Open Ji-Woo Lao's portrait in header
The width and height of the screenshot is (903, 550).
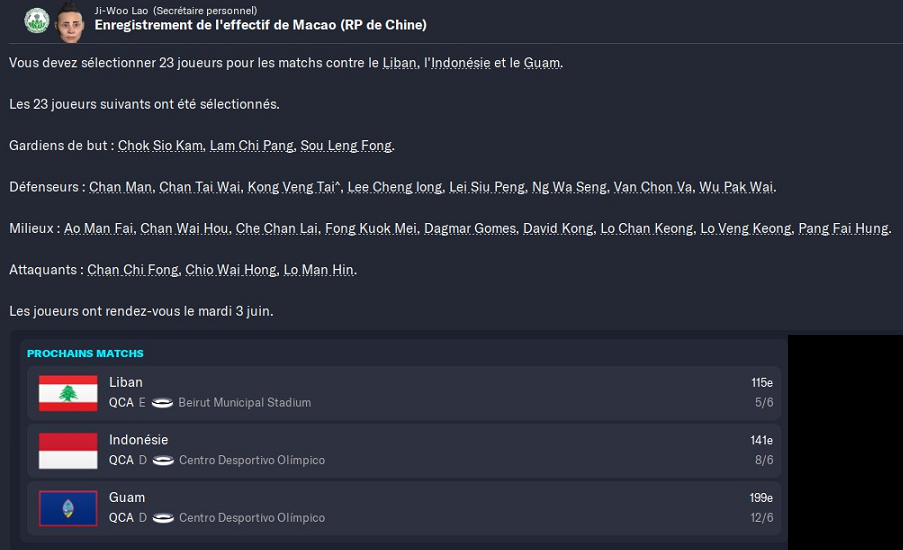coord(69,19)
